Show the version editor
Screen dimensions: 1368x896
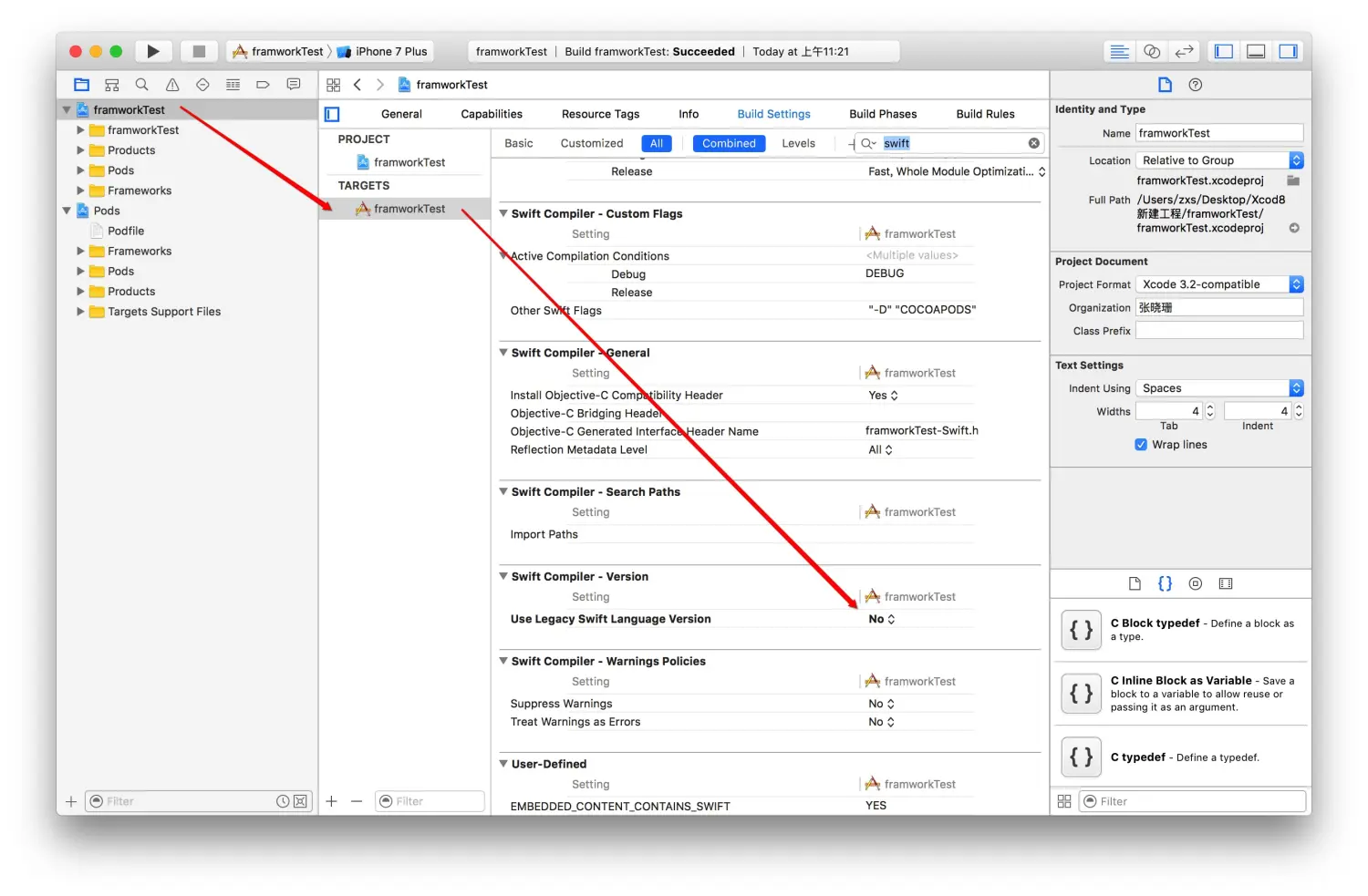point(1184,52)
